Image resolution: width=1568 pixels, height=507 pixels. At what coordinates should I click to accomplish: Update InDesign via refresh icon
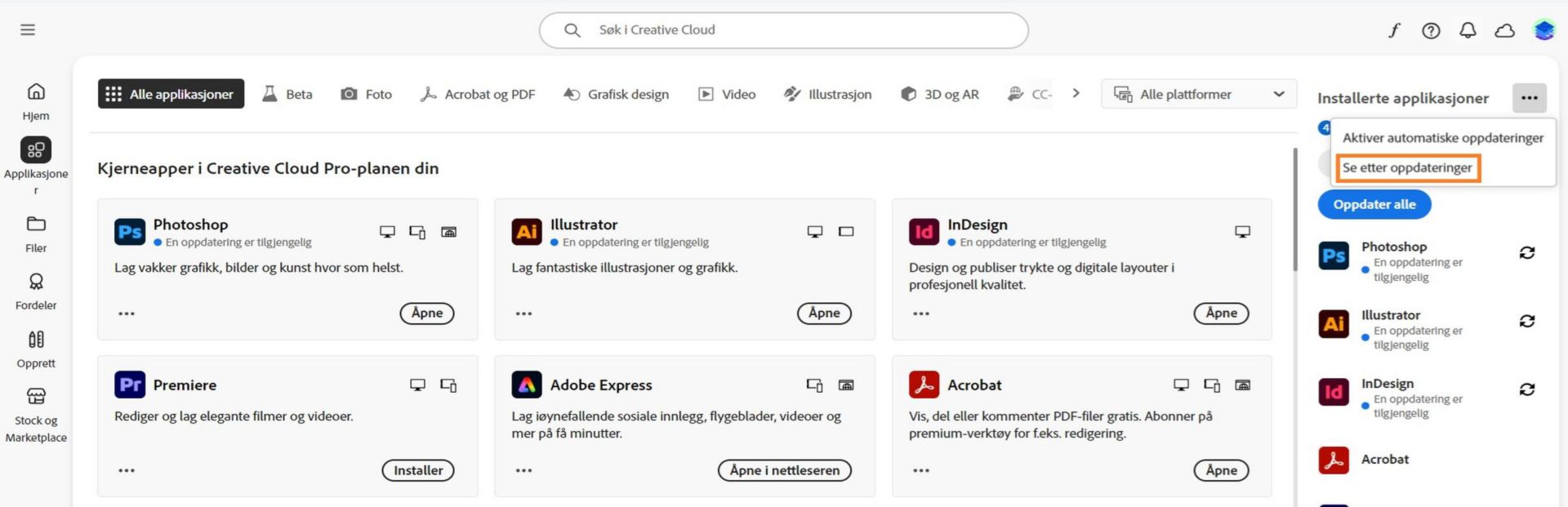coord(1527,389)
